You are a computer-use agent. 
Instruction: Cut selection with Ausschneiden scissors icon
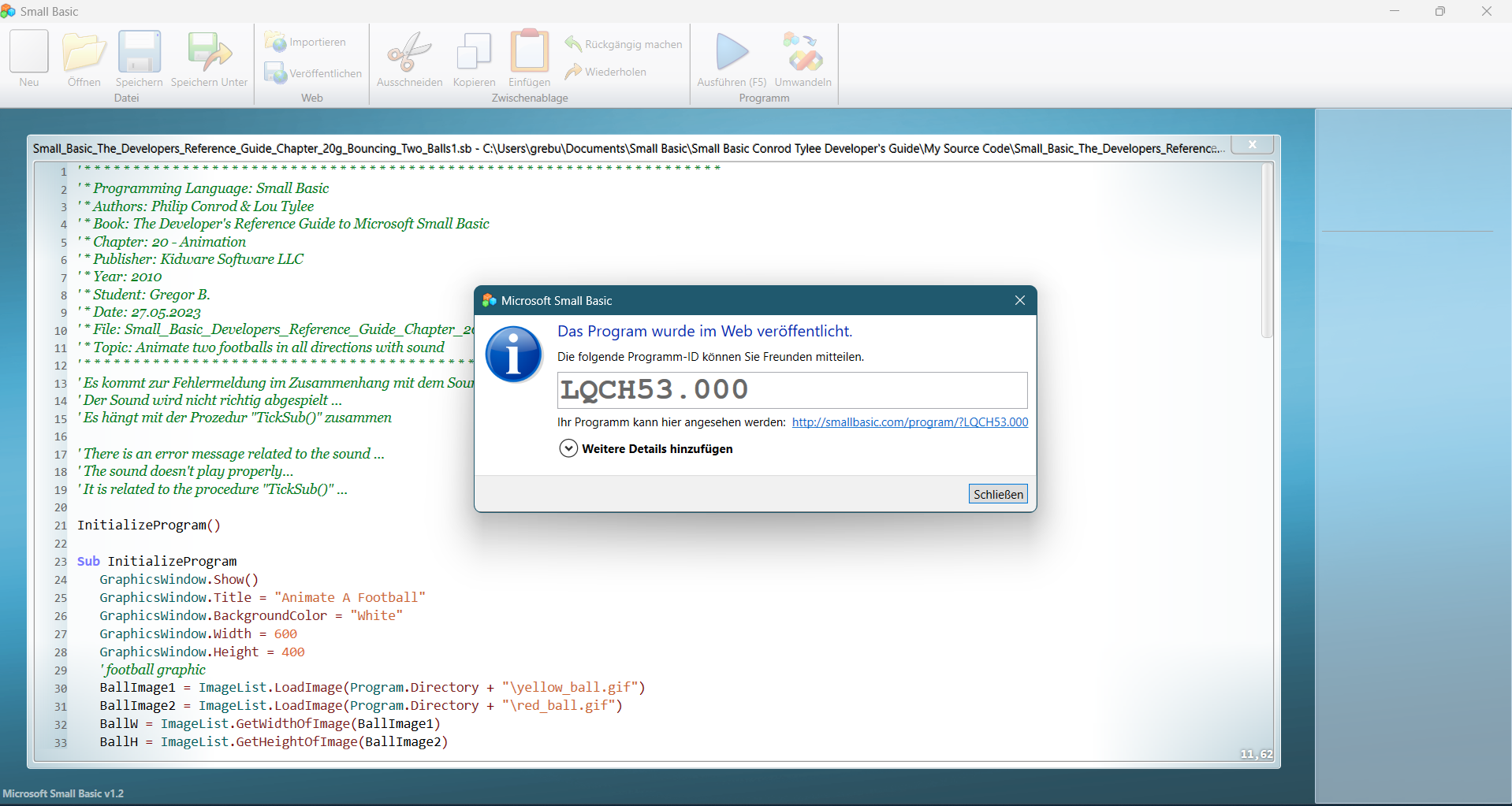pos(409,59)
